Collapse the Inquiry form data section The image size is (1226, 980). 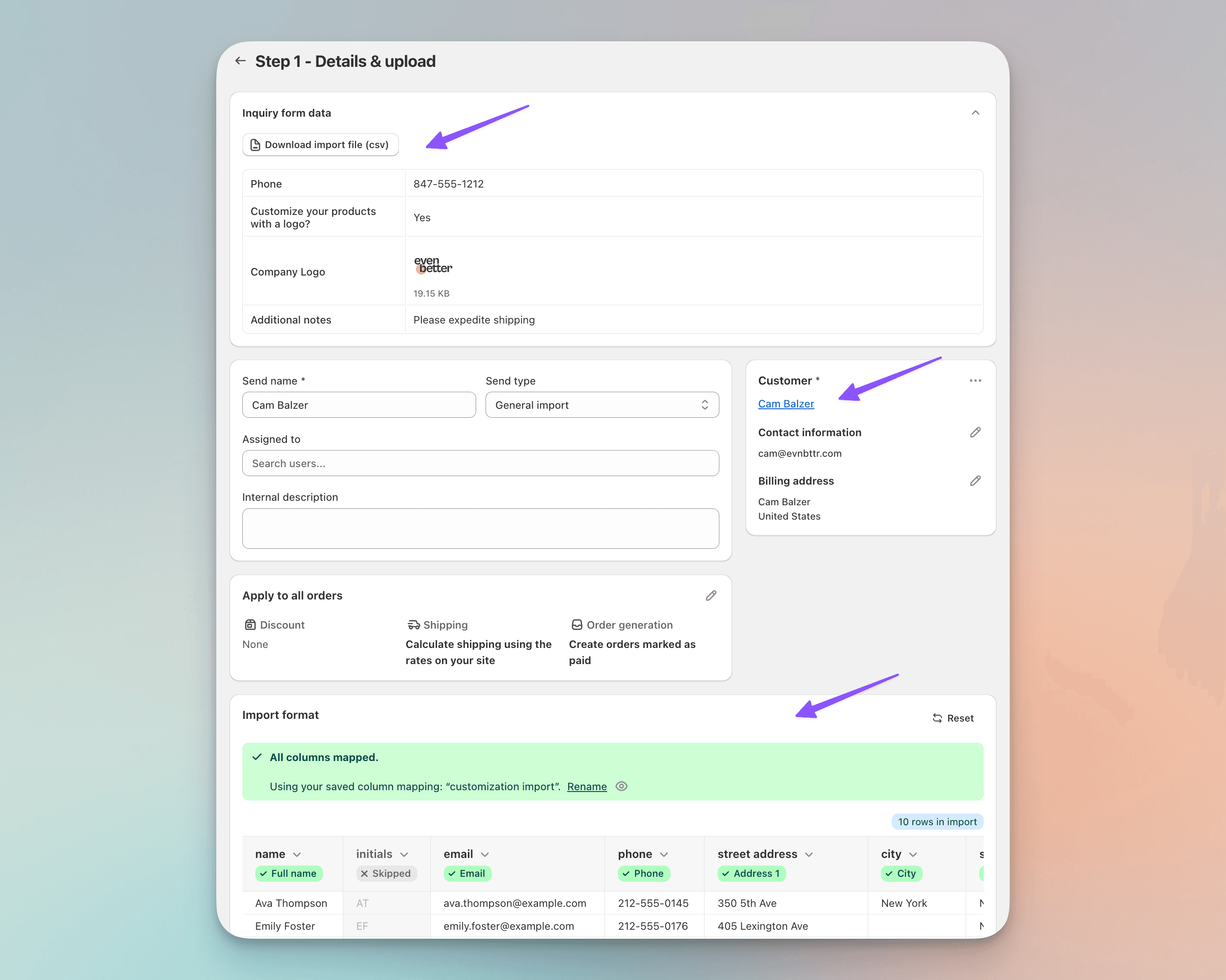975,112
